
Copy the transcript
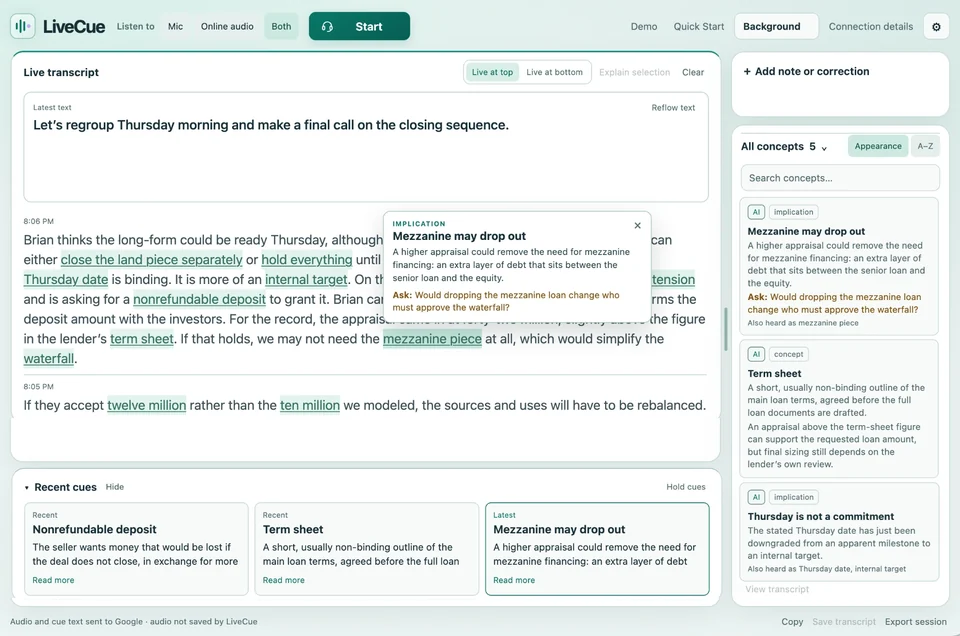tap(792, 621)
